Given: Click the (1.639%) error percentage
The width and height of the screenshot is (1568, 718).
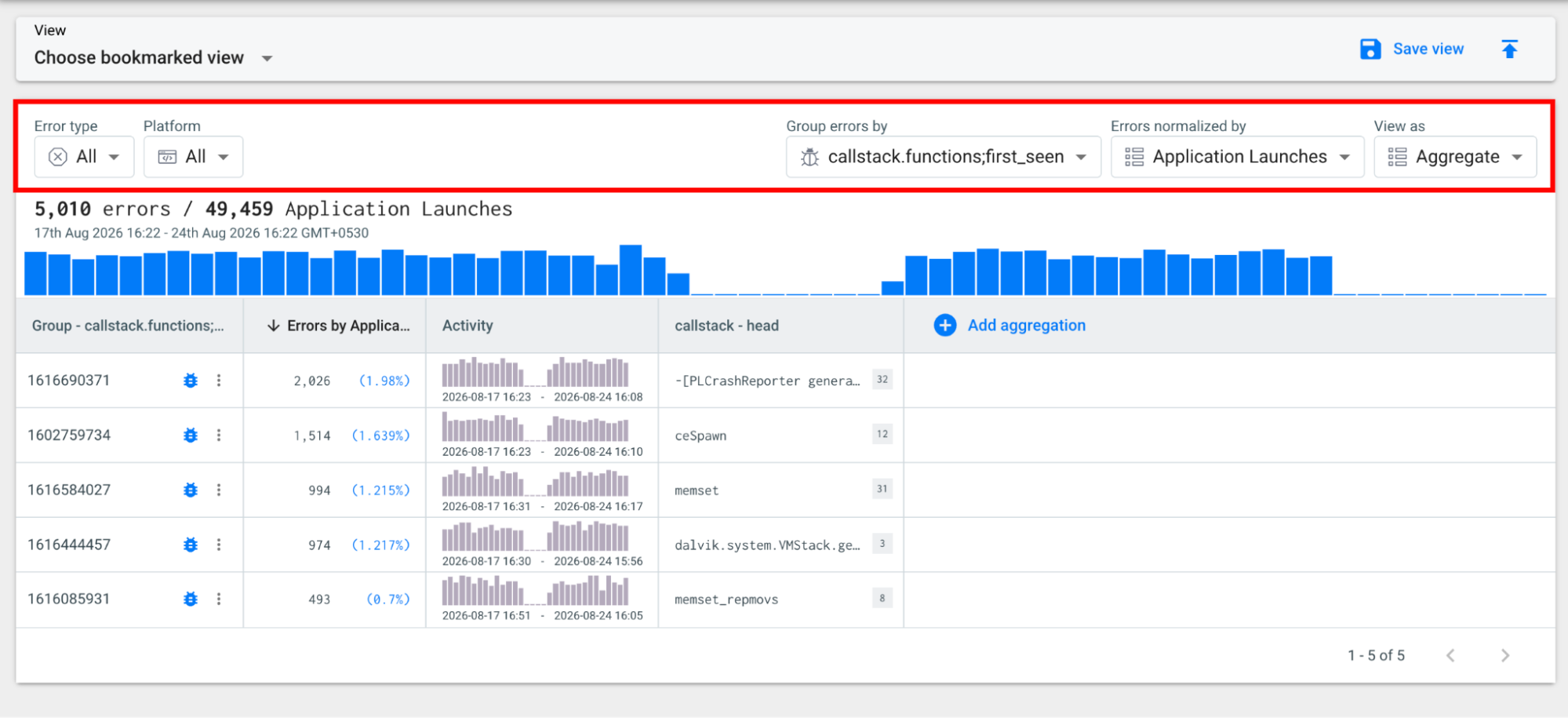Looking at the screenshot, I should pyautogui.click(x=380, y=436).
